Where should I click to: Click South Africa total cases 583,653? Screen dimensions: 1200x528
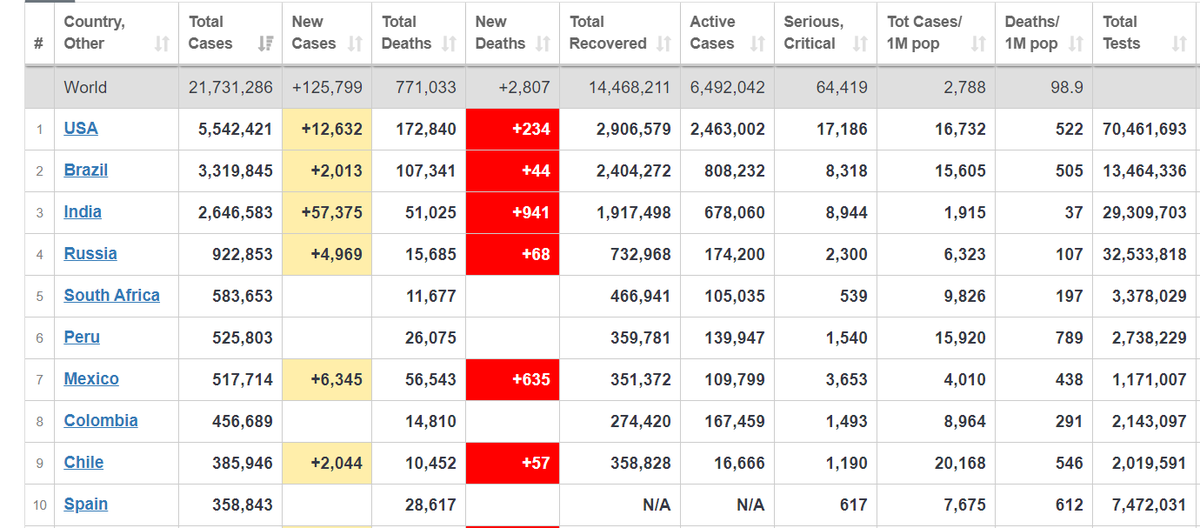click(242, 296)
